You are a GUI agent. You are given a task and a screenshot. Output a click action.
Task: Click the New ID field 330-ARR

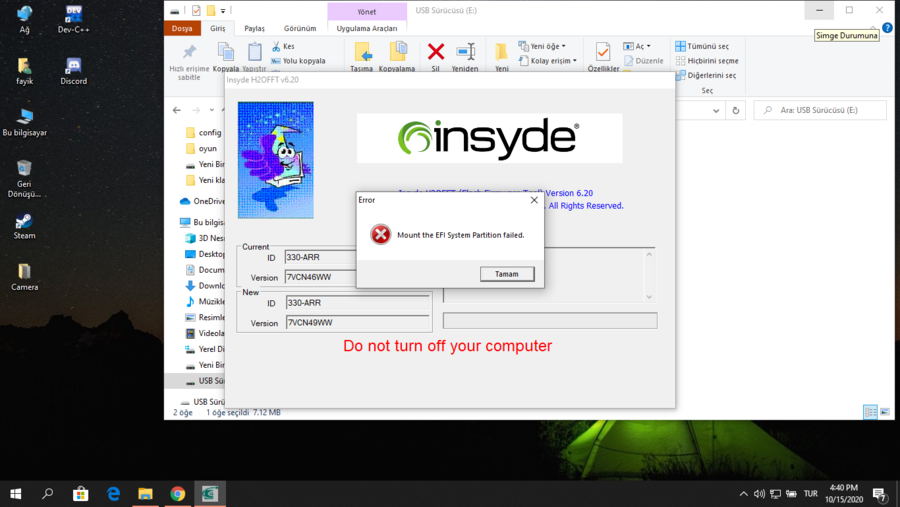tap(358, 303)
